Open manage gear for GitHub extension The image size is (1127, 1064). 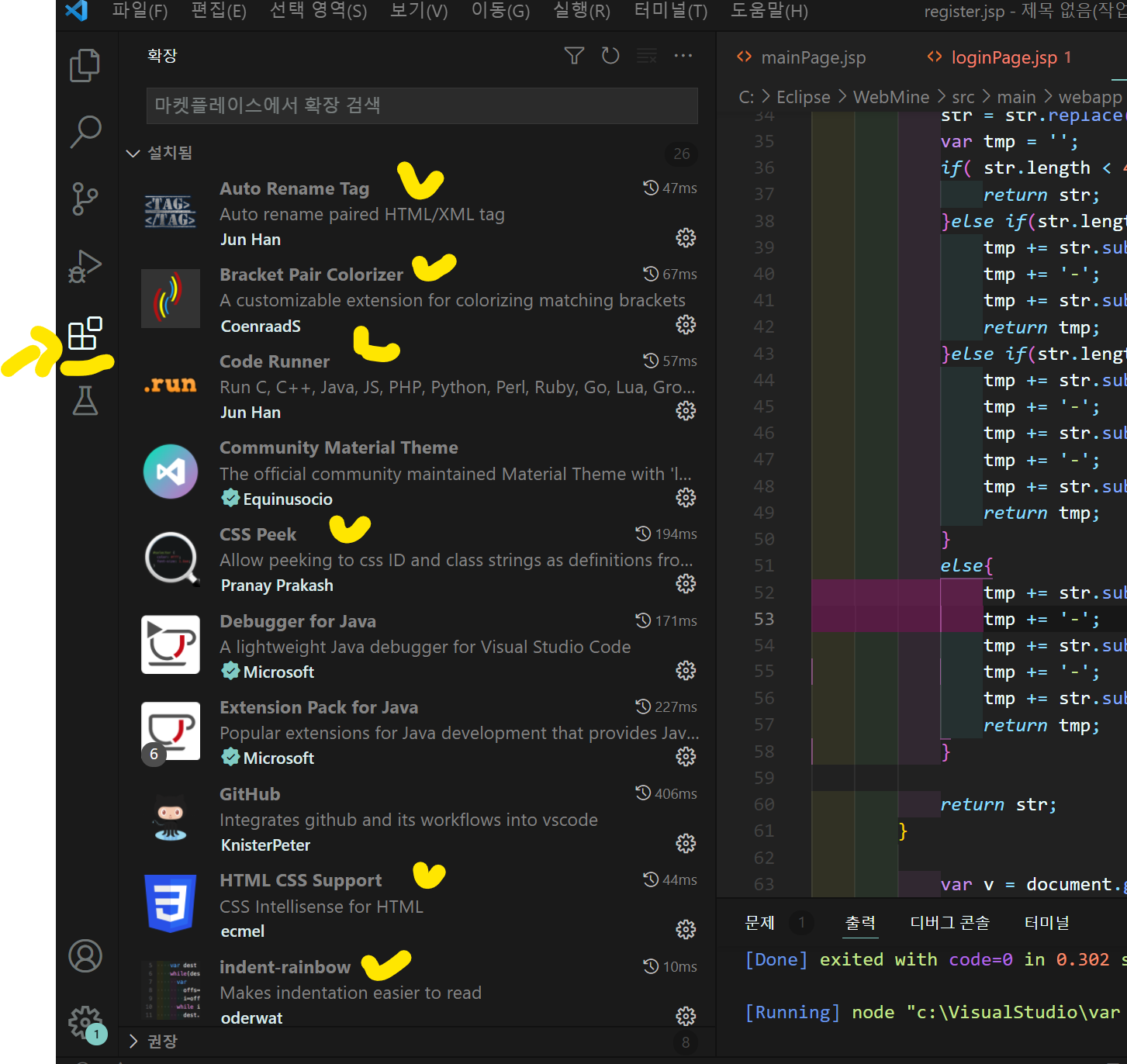[686, 843]
